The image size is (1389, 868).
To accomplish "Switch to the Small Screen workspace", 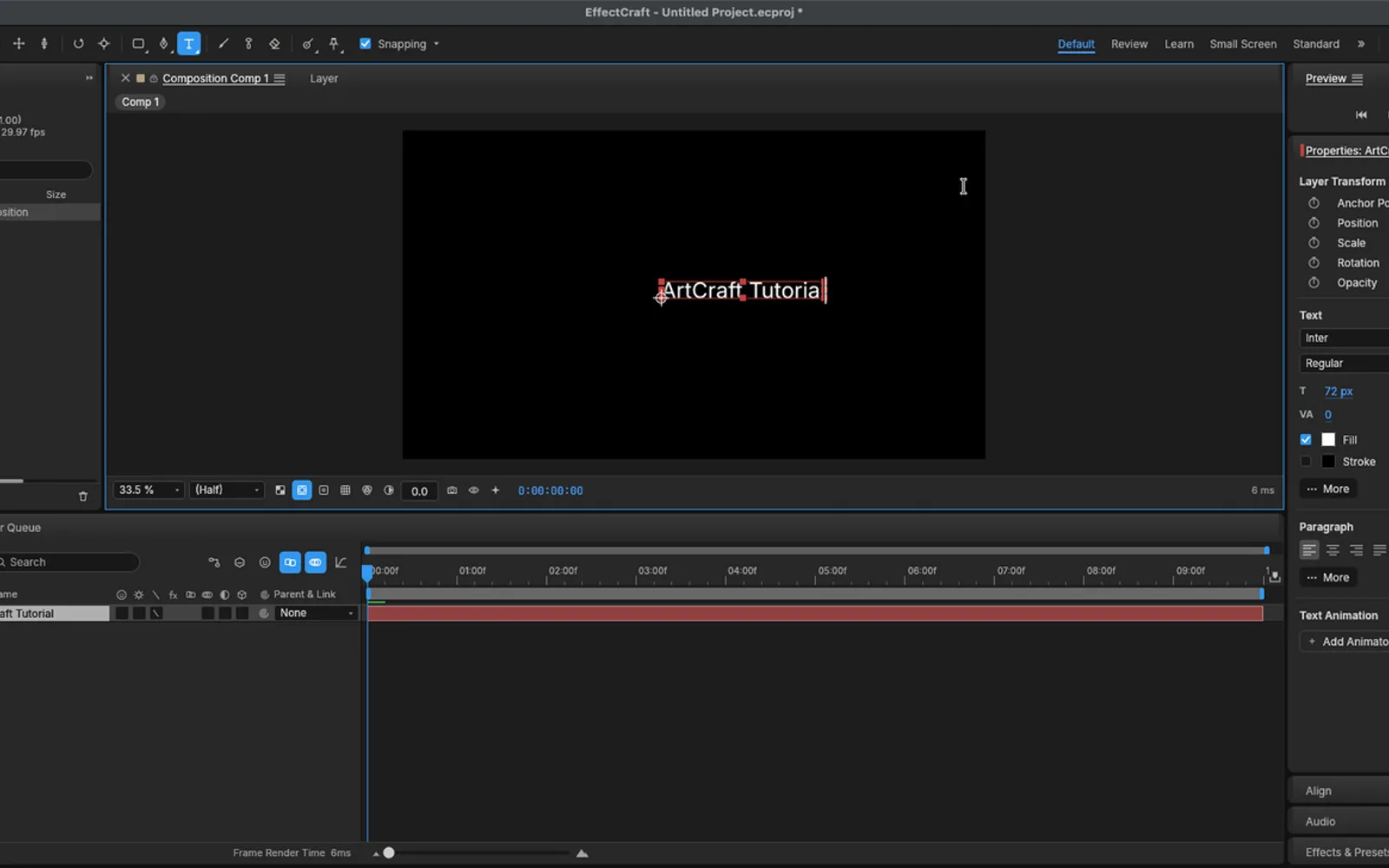I will [x=1243, y=44].
